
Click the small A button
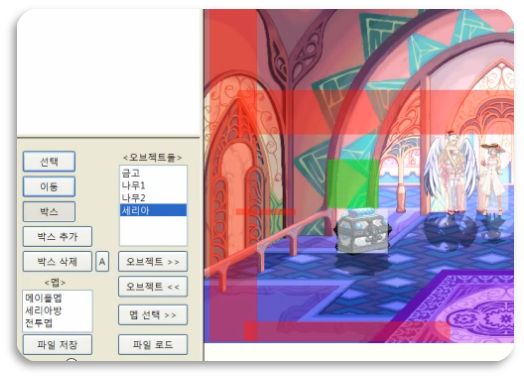pos(102,261)
